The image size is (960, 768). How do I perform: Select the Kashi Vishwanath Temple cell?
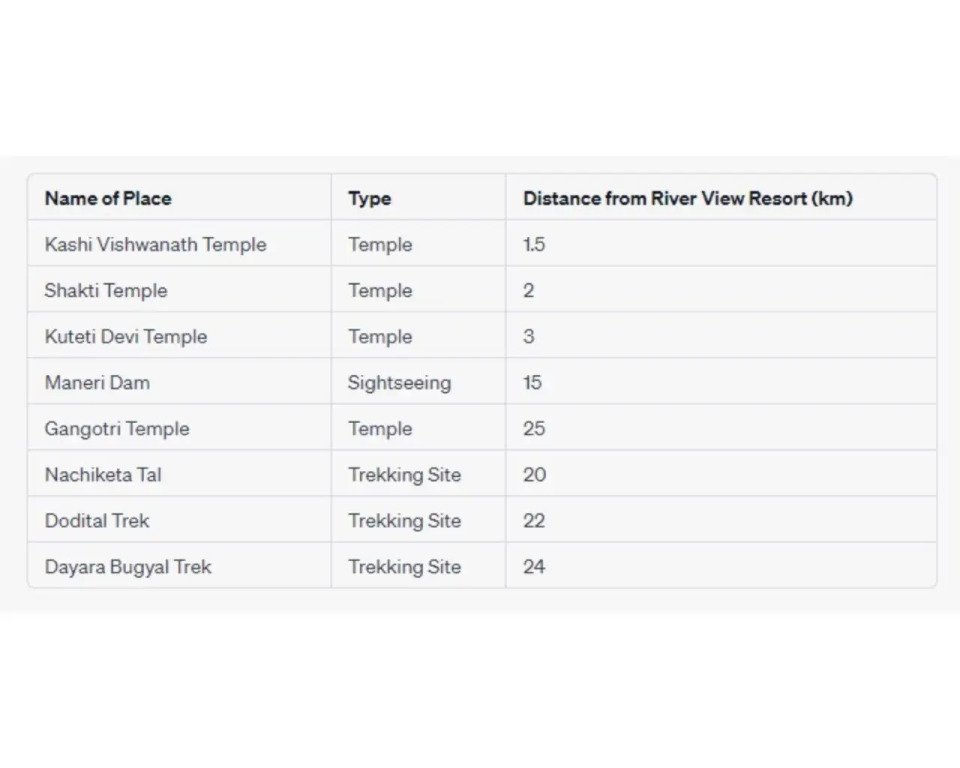[x=155, y=244]
